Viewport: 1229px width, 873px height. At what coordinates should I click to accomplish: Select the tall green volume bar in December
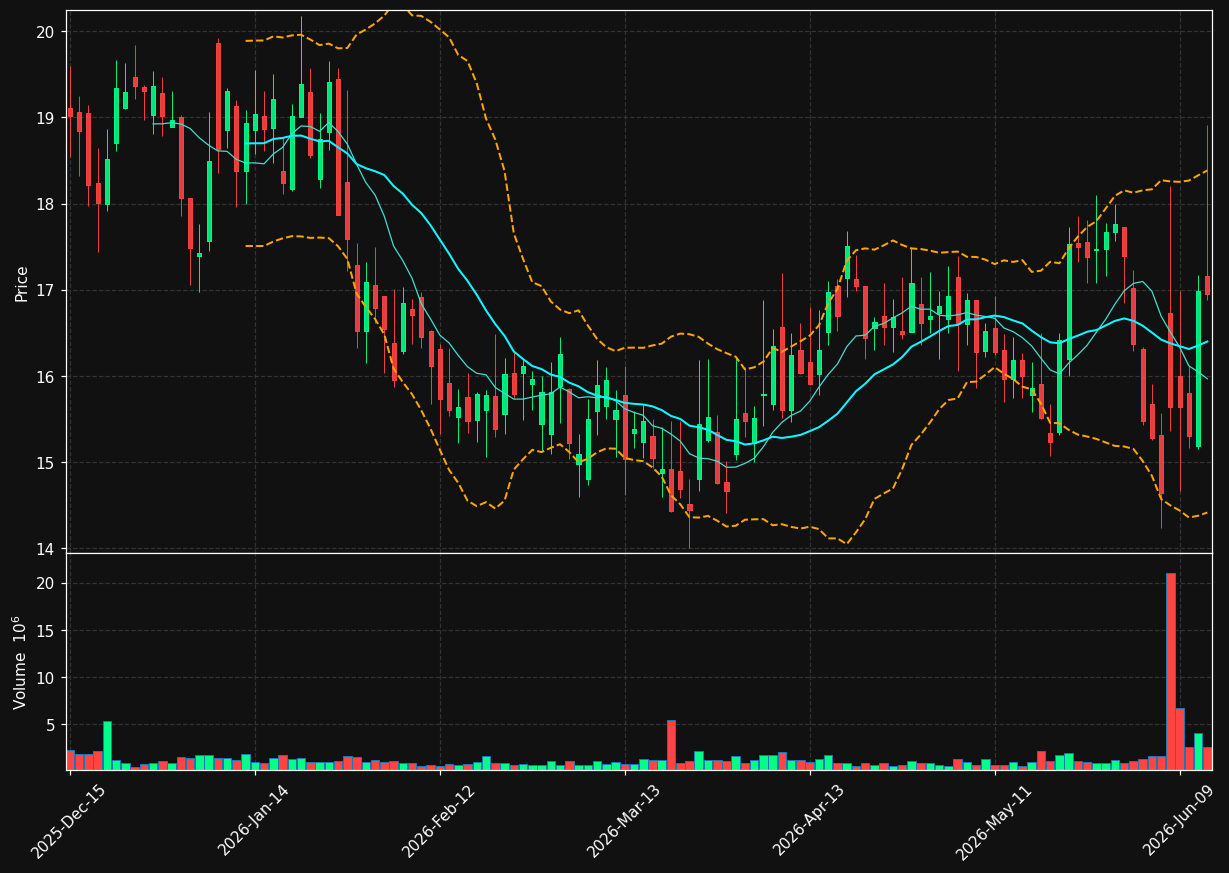point(107,745)
